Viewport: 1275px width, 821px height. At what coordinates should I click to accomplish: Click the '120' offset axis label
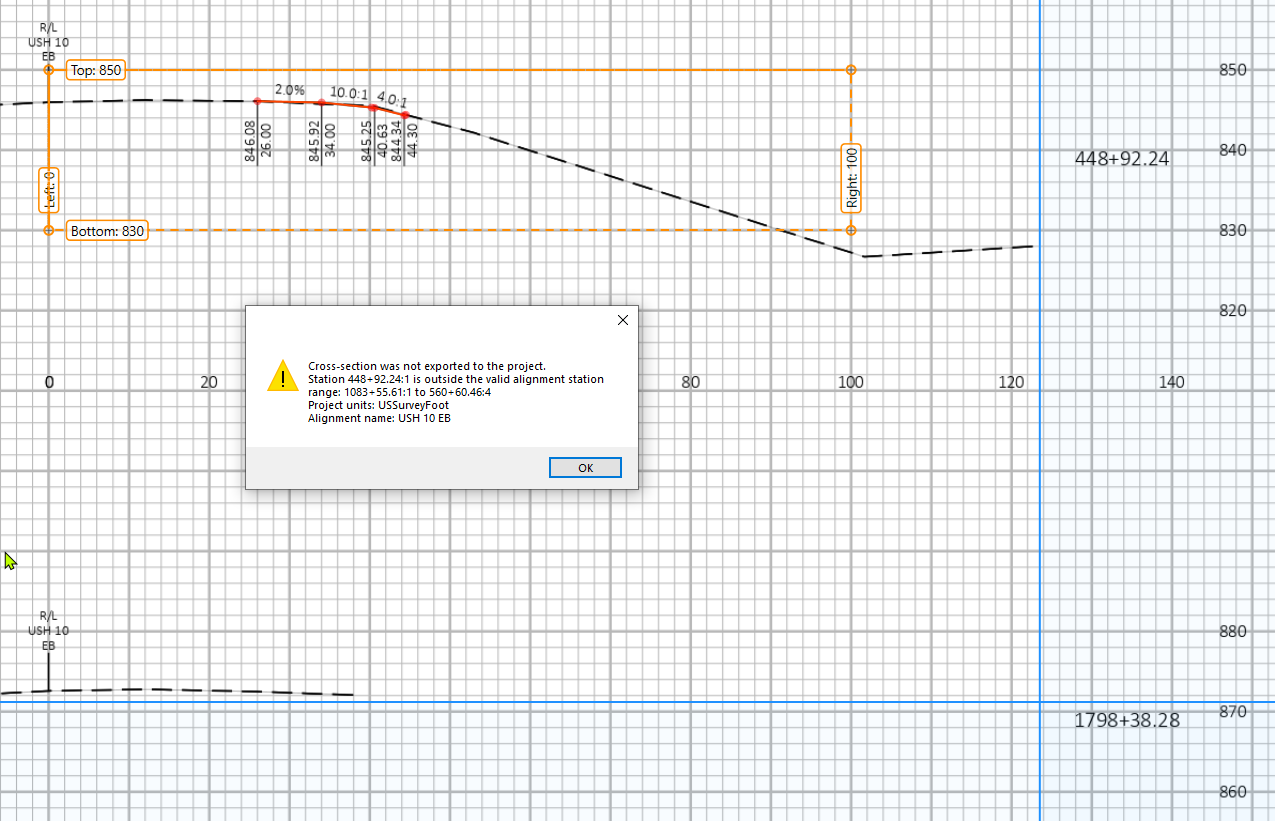(1011, 382)
